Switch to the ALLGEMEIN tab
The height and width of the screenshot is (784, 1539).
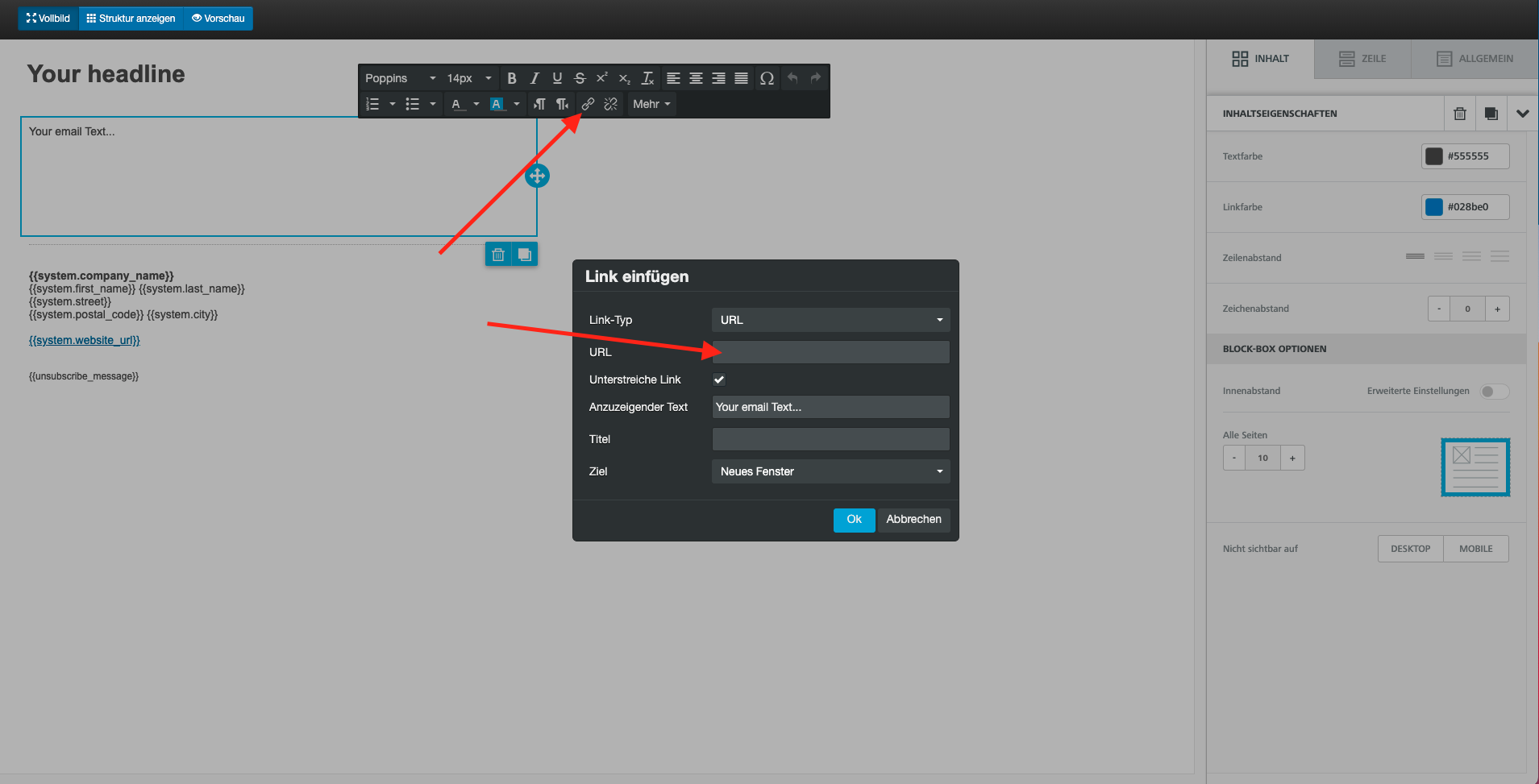click(x=1475, y=59)
